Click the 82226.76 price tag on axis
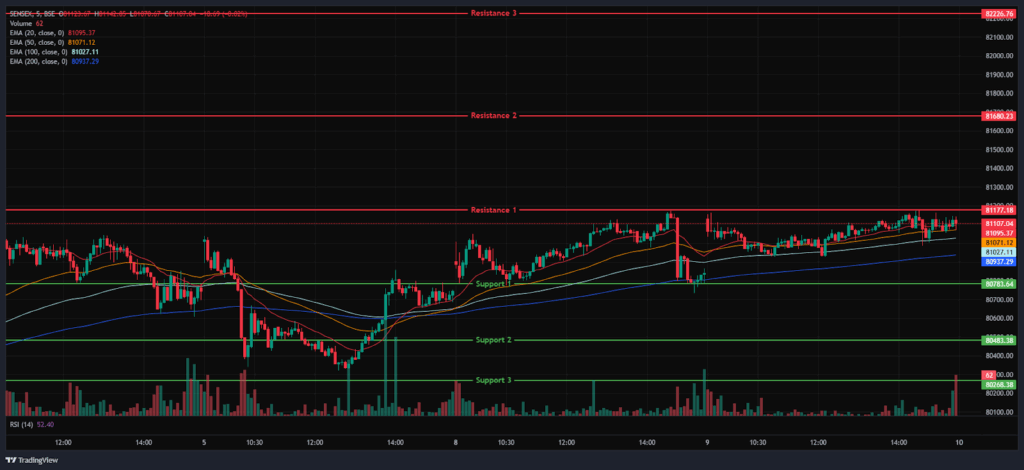The height and width of the screenshot is (470, 1024). coord(999,13)
